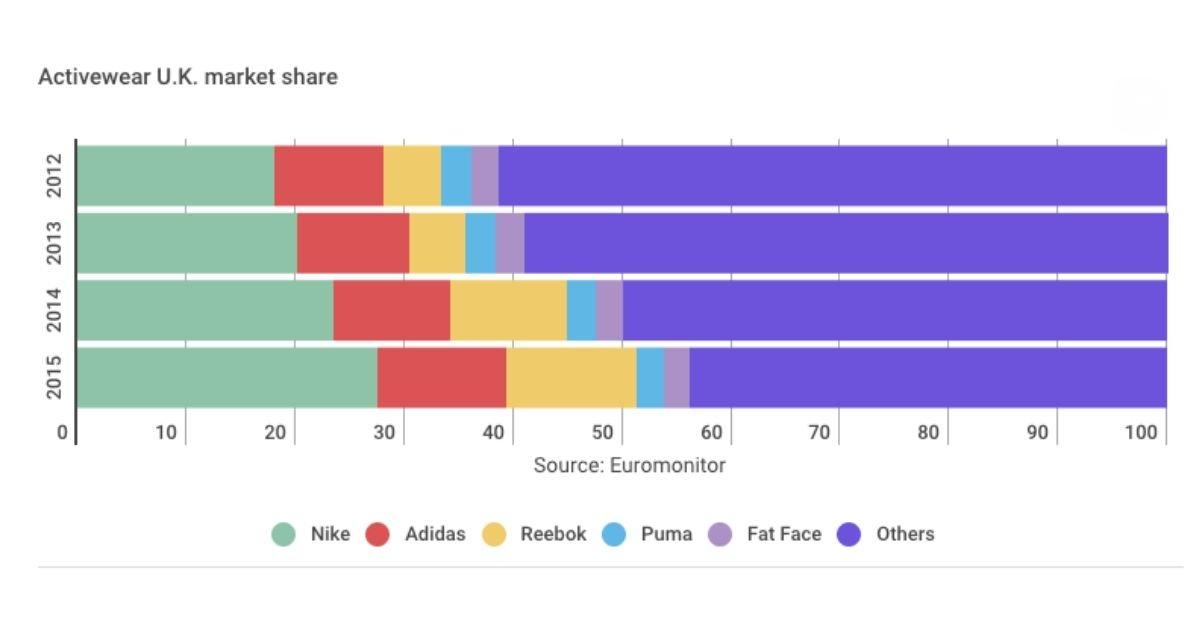The width and height of the screenshot is (1200, 628).
Task: Toggle the "Fat Face" legend text label
Action: [783, 534]
